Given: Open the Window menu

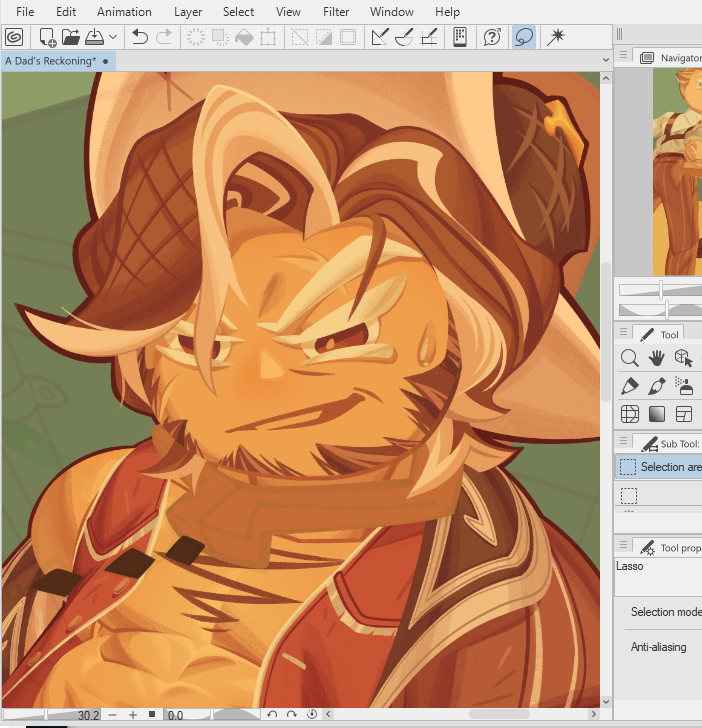Looking at the screenshot, I should point(392,12).
